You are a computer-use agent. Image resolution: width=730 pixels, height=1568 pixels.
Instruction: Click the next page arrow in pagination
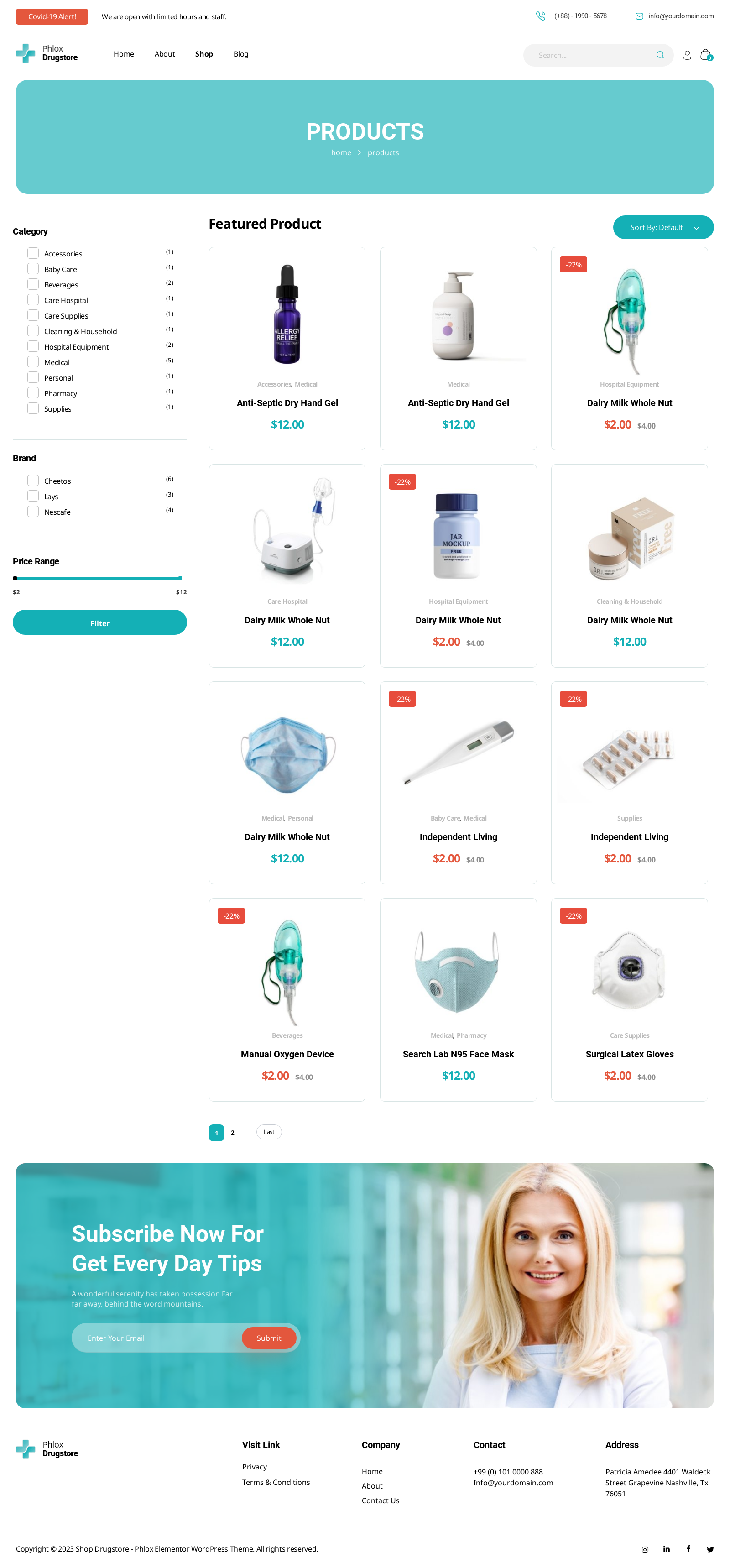pyautogui.click(x=248, y=1132)
